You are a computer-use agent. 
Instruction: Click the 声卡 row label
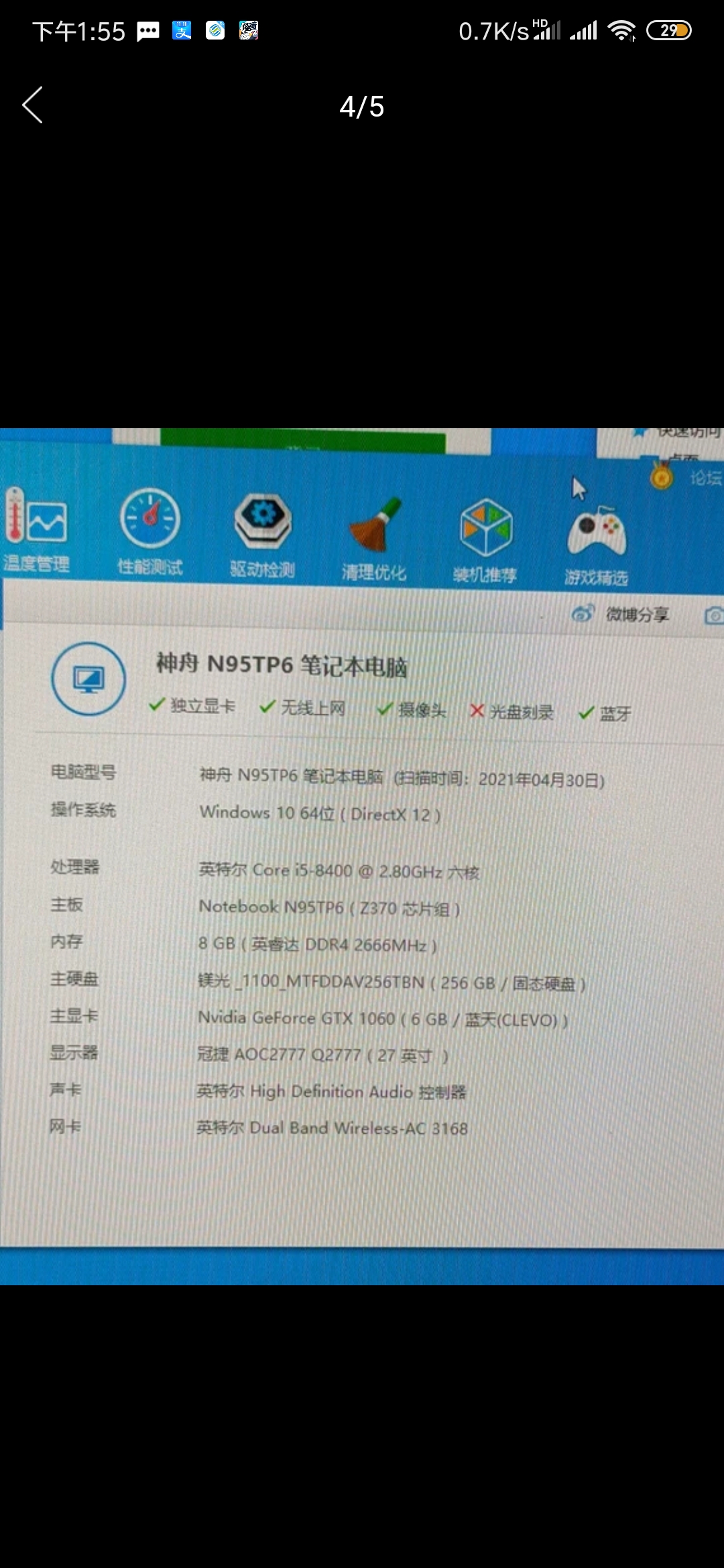[66, 1090]
